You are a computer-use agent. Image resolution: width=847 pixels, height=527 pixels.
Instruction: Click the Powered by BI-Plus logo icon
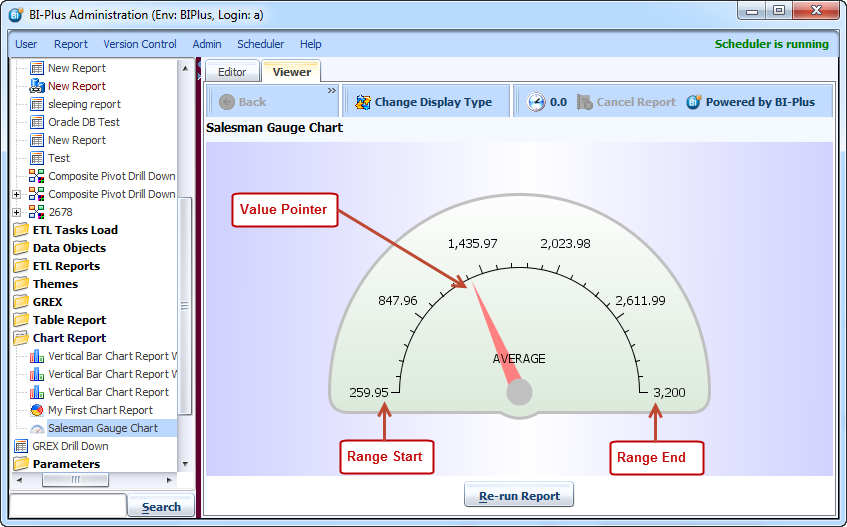coord(694,102)
